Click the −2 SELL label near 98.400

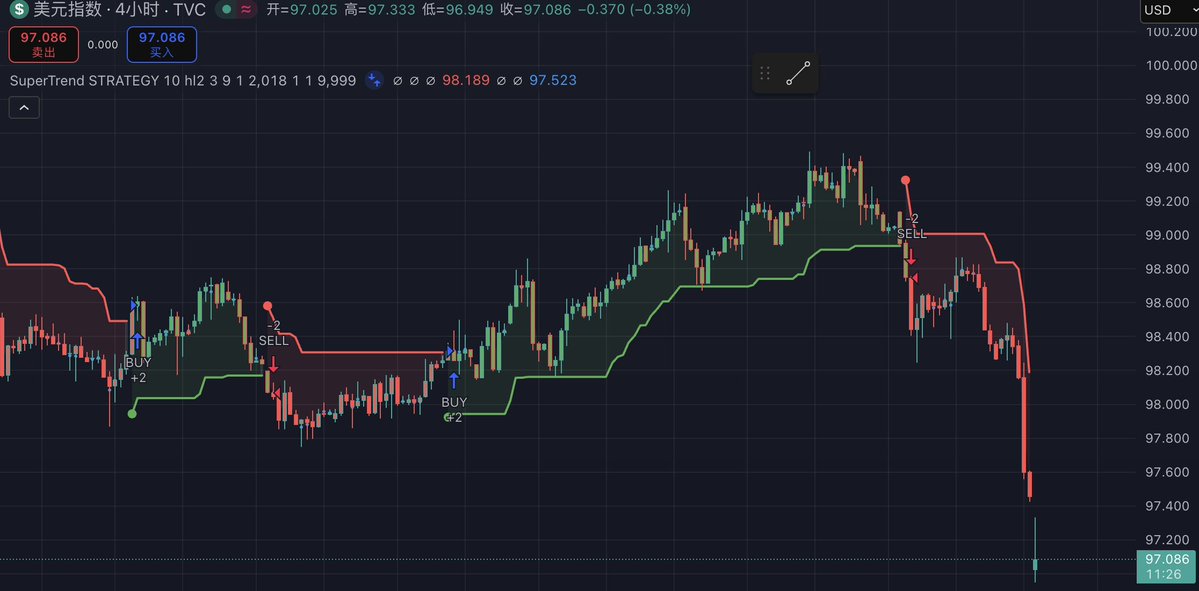click(x=274, y=333)
